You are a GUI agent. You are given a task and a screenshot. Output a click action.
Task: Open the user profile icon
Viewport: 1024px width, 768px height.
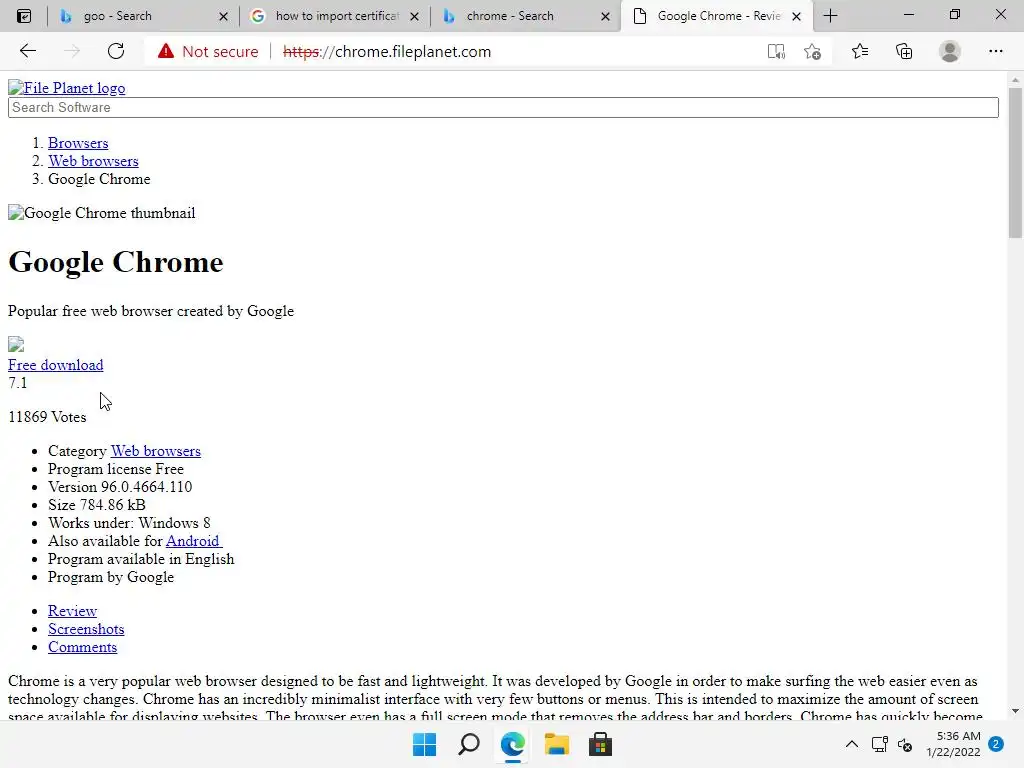point(950,51)
